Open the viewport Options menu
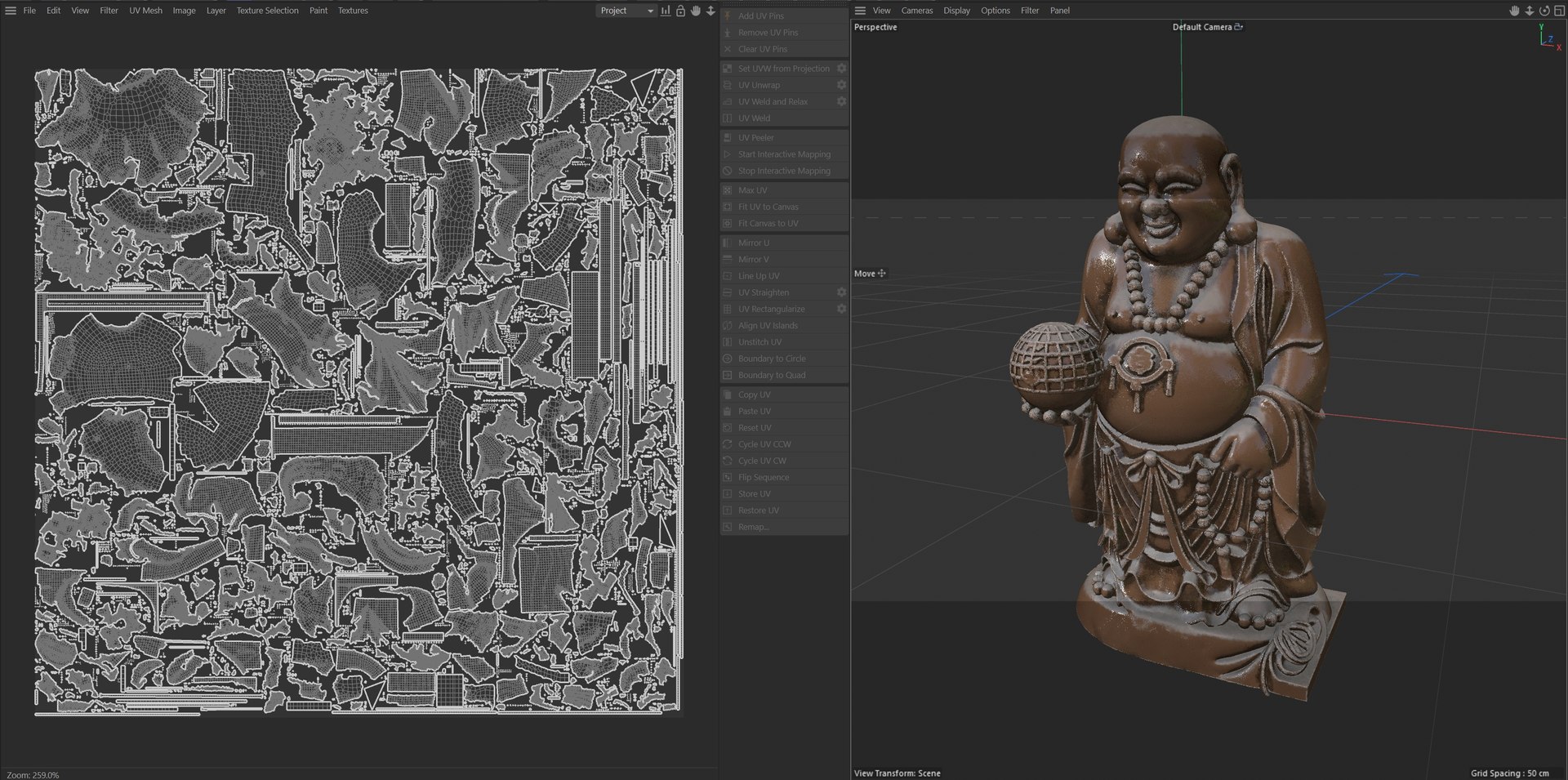The width and height of the screenshot is (1568, 780). tap(996, 11)
